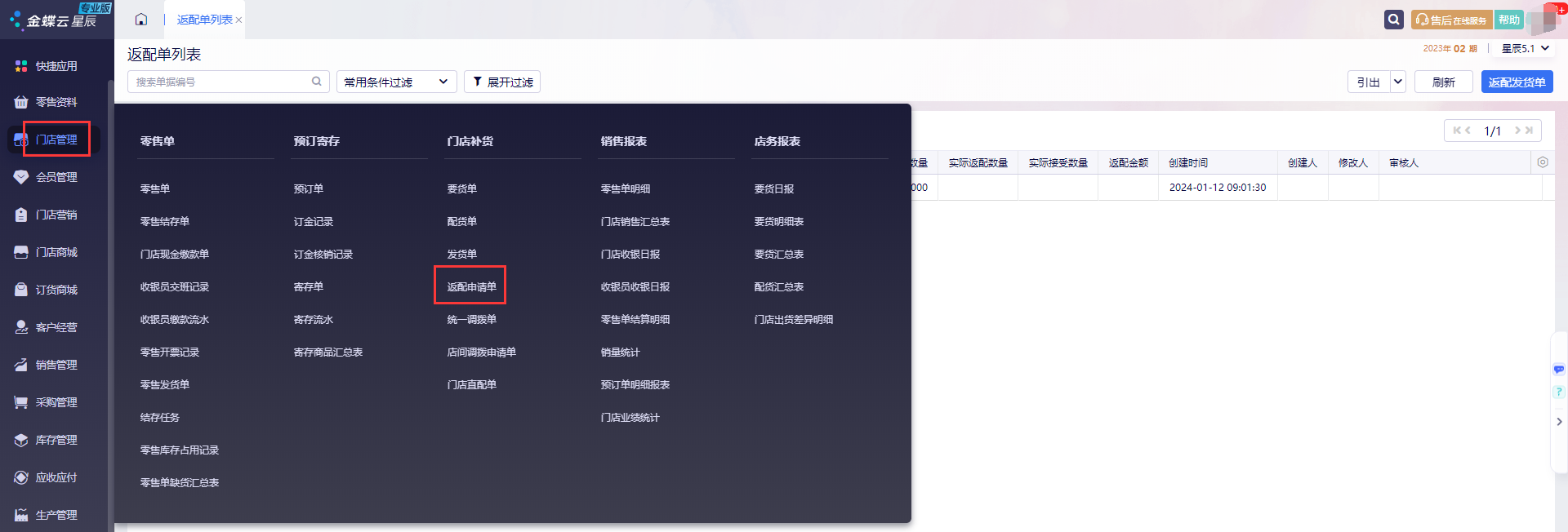
Task: Open 寄存流水 menu item
Action: click(x=314, y=319)
